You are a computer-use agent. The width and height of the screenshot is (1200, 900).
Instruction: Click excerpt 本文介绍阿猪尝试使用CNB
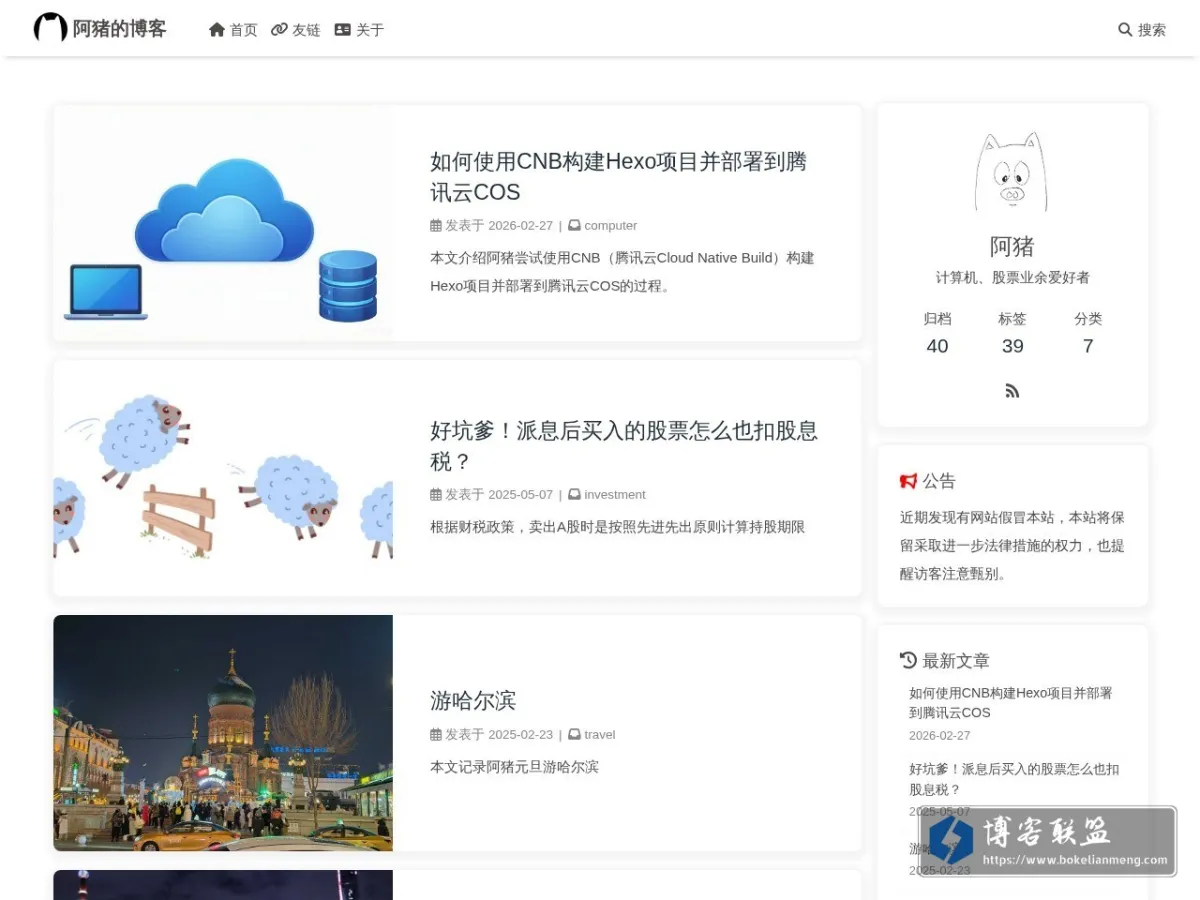point(622,272)
